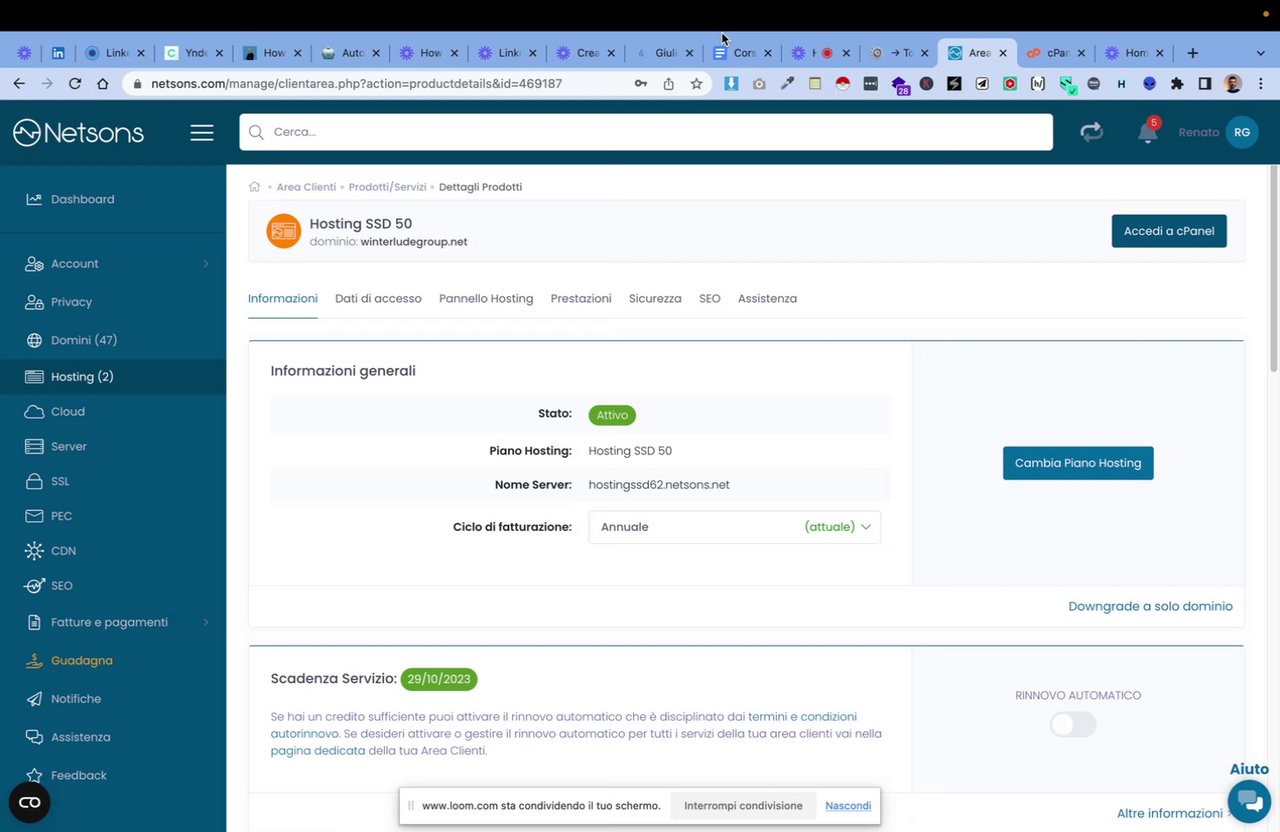Image resolution: width=1280 pixels, height=832 pixels.
Task: Enable the Rinnovo Automatico switch
Action: [1073, 725]
